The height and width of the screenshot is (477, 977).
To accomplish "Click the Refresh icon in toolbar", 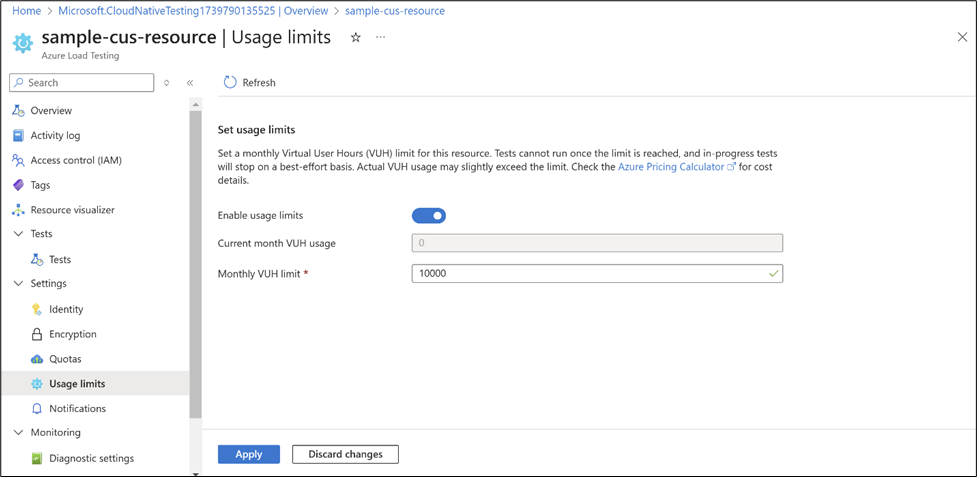I will 230,83.
